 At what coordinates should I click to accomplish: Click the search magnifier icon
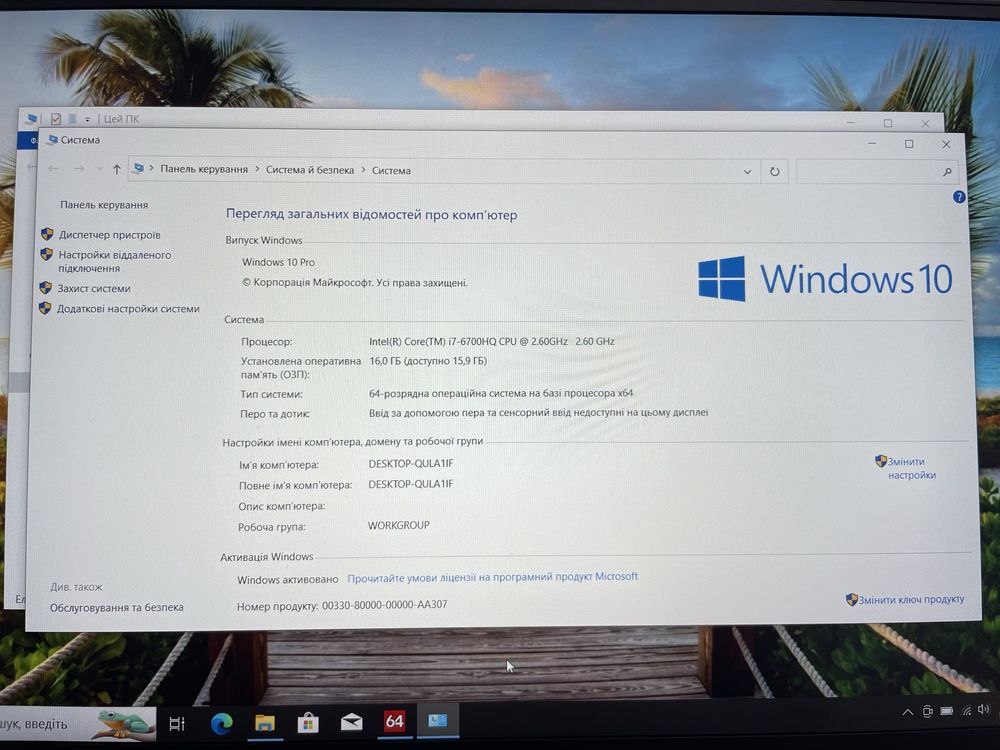(947, 172)
